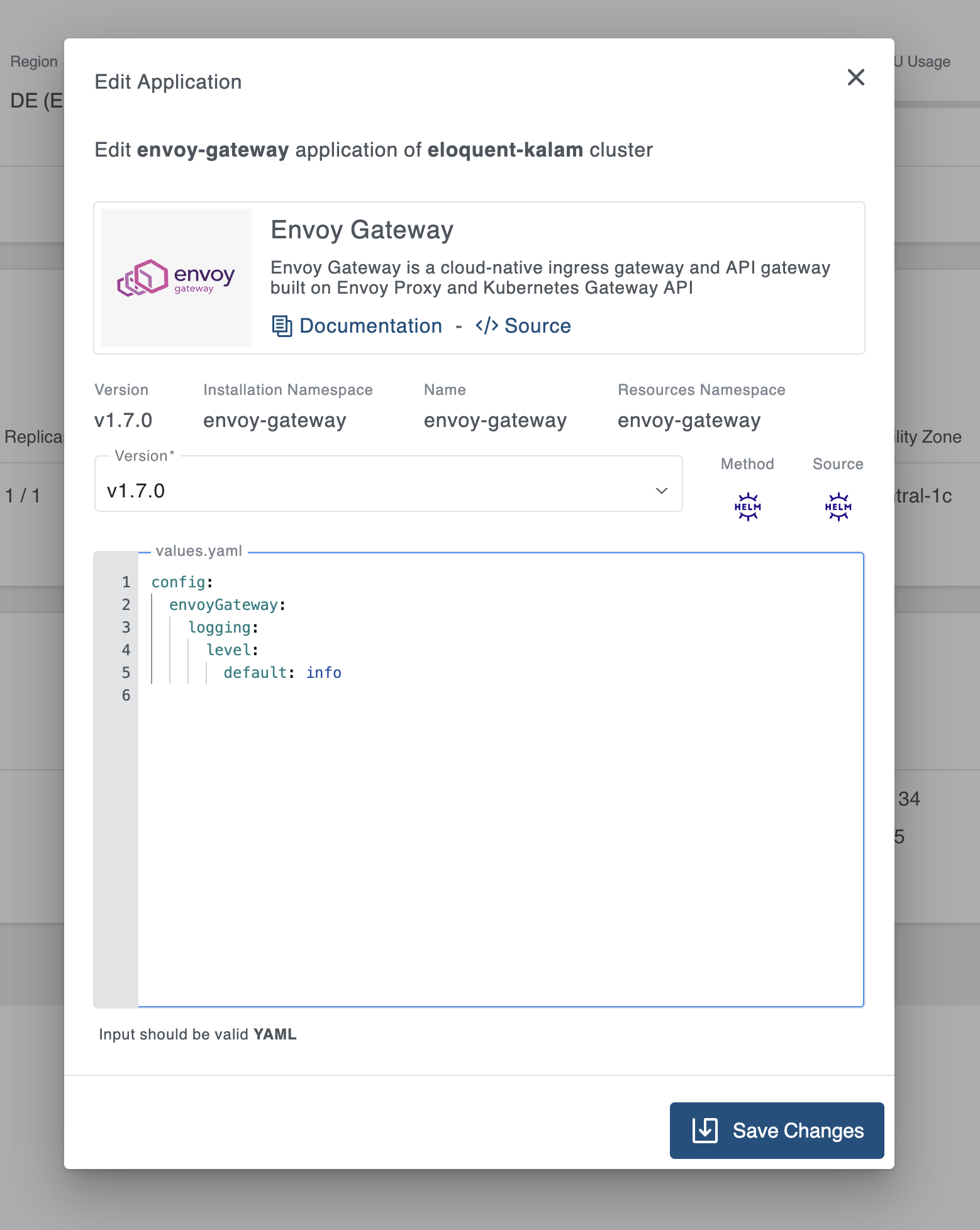Click the Envoy Gateway logo thumbnail
980x1230 pixels.
tap(176, 278)
